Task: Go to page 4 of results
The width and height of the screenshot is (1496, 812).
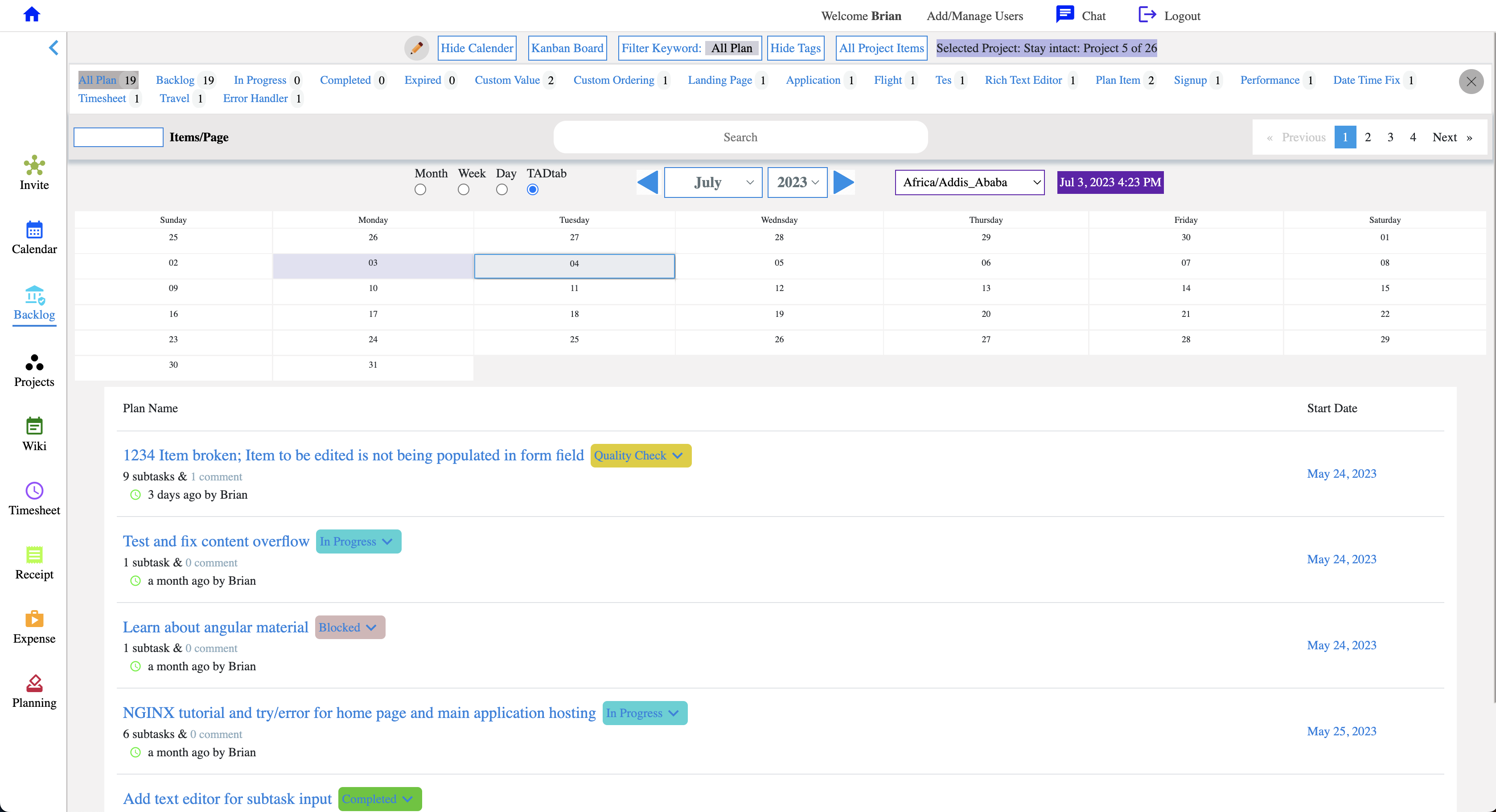Action: click(1413, 138)
